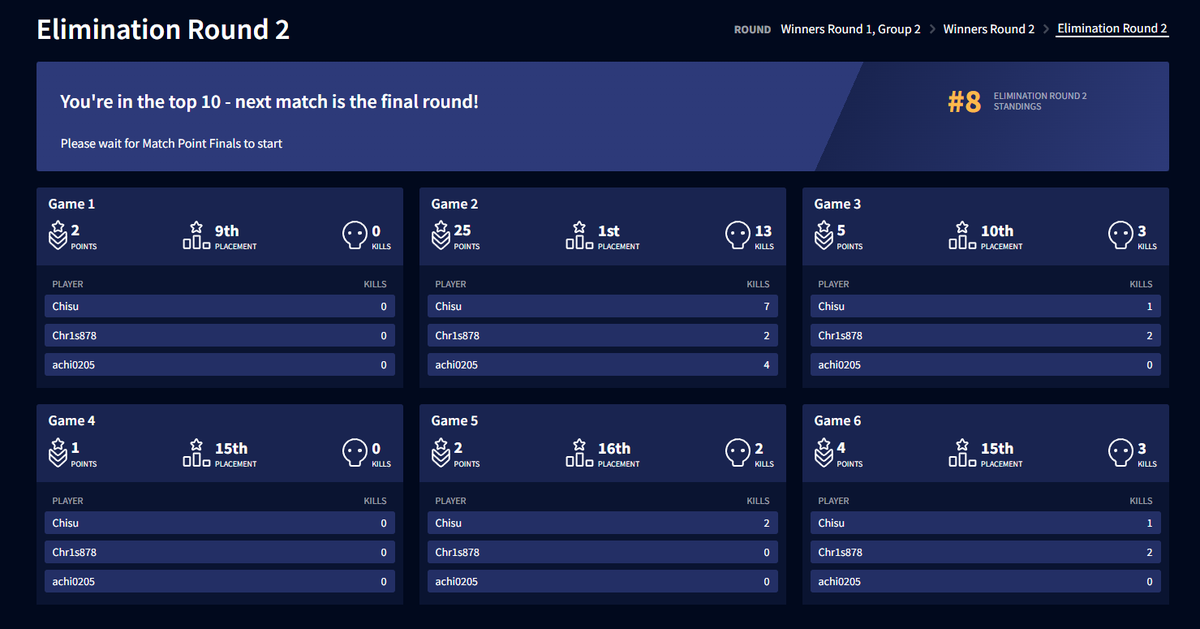The height and width of the screenshot is (629, 1200).
Task: Click the Game 2 kills skull icon
Action: pos(737,235)
